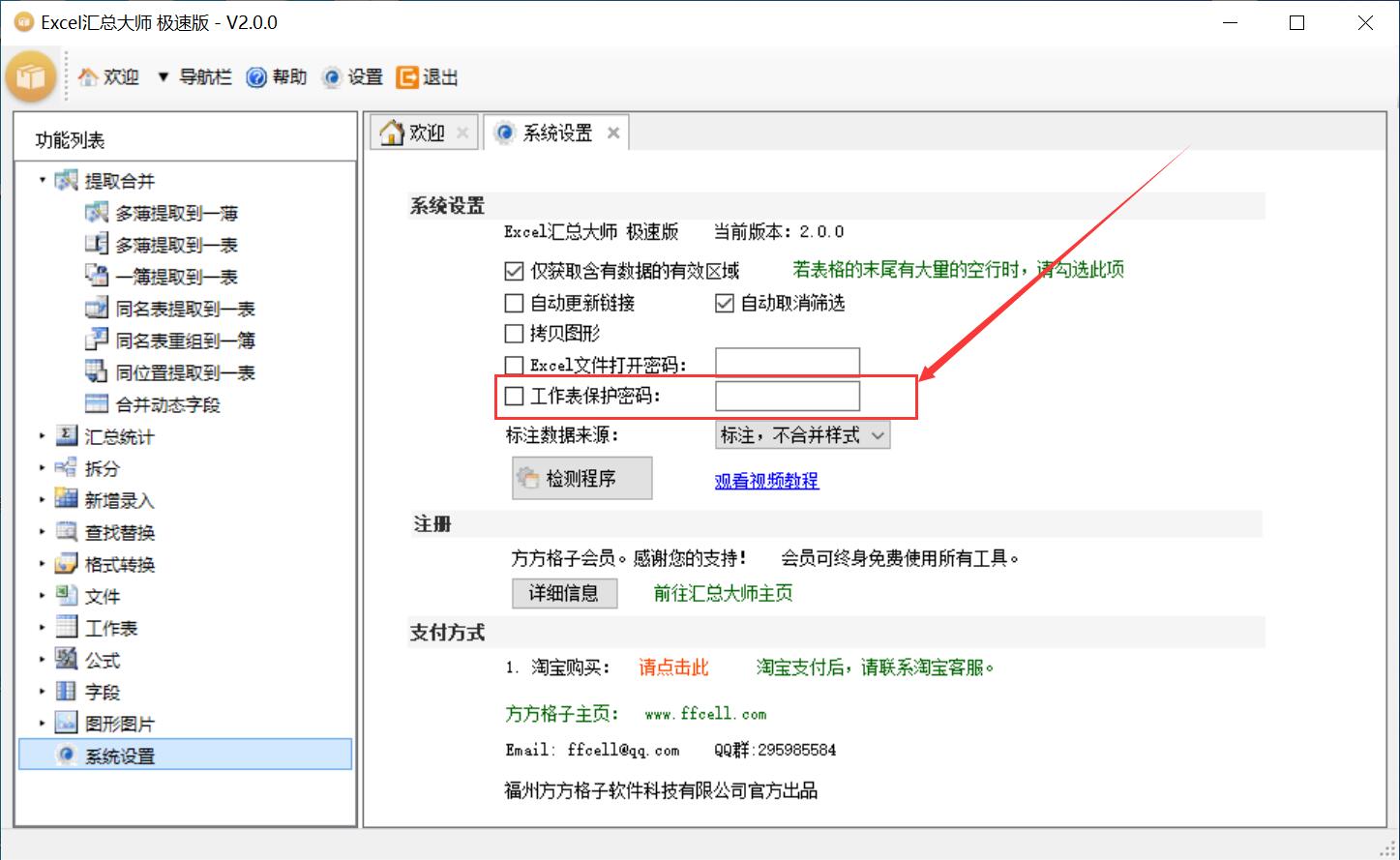Screen dimensions: 1400x860
Task: Expand the 图形图片 tree group arrow
Action: [43, 723]
